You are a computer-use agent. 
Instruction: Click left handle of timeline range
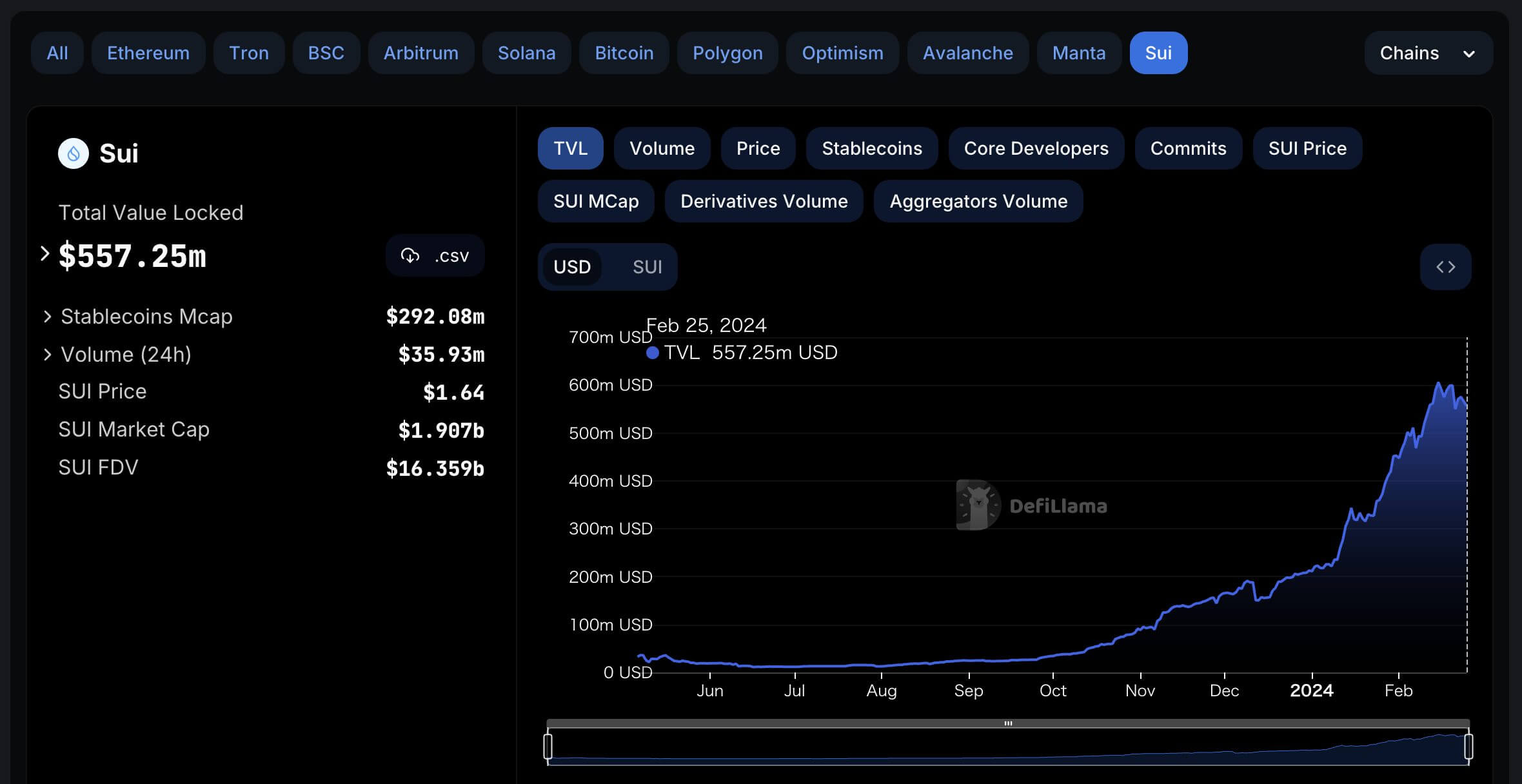click(548, 746)
